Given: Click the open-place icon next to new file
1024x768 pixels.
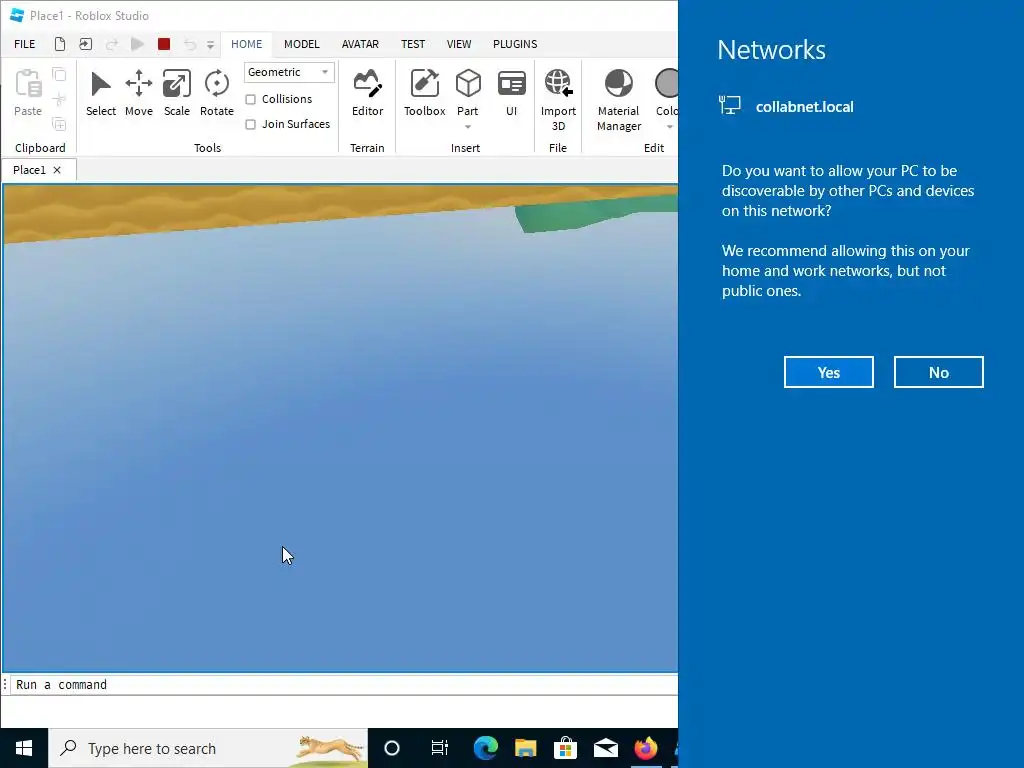Looking at the screenshot, I should pos(86,44).
